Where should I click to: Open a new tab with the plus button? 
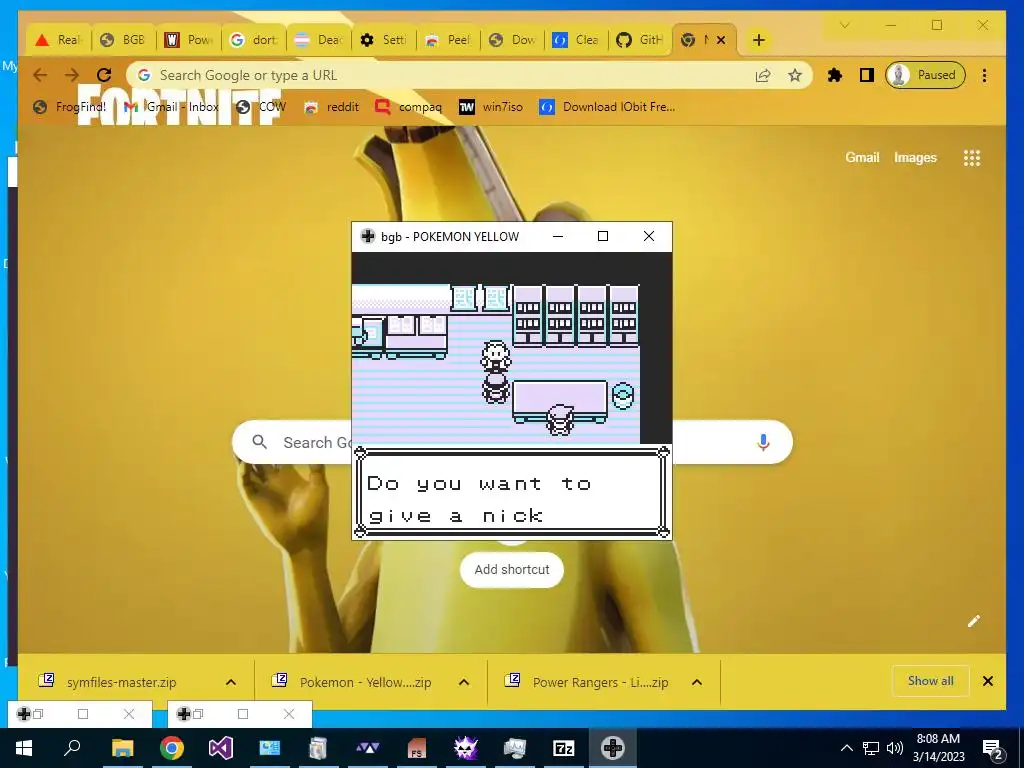(x=759, y=40)
